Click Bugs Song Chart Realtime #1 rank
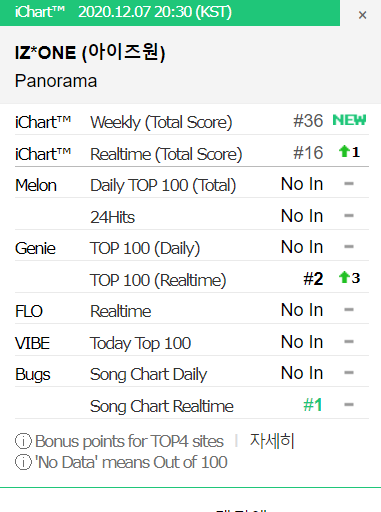Viewport: 381px width, 512px height. (x=313, y=405)
